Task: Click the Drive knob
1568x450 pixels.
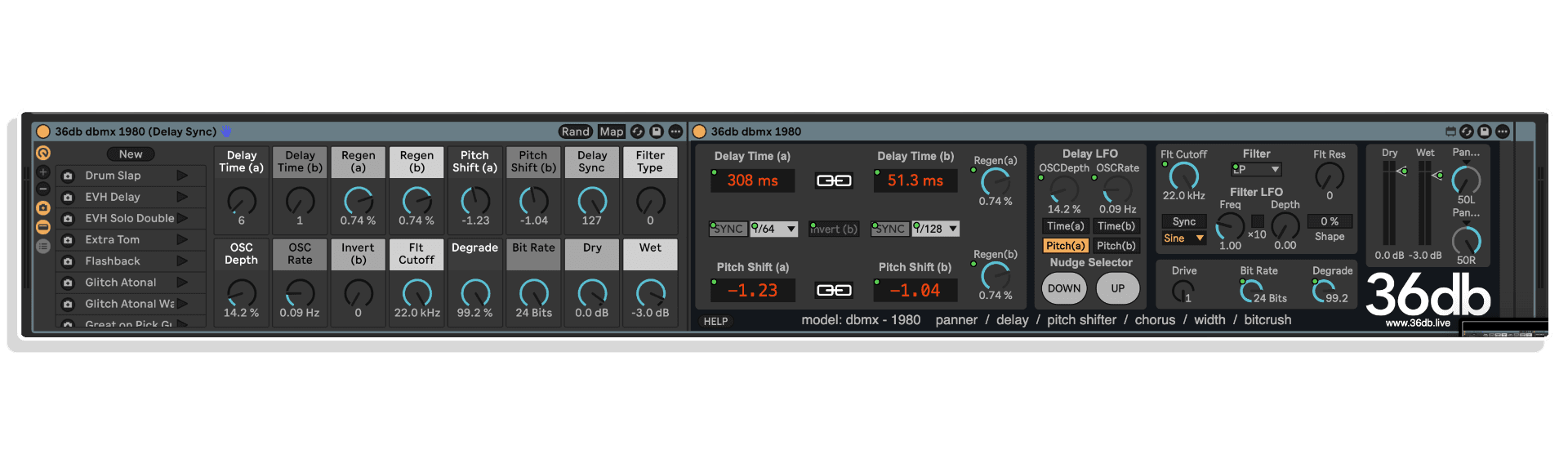Action: tap(1183, 291)
